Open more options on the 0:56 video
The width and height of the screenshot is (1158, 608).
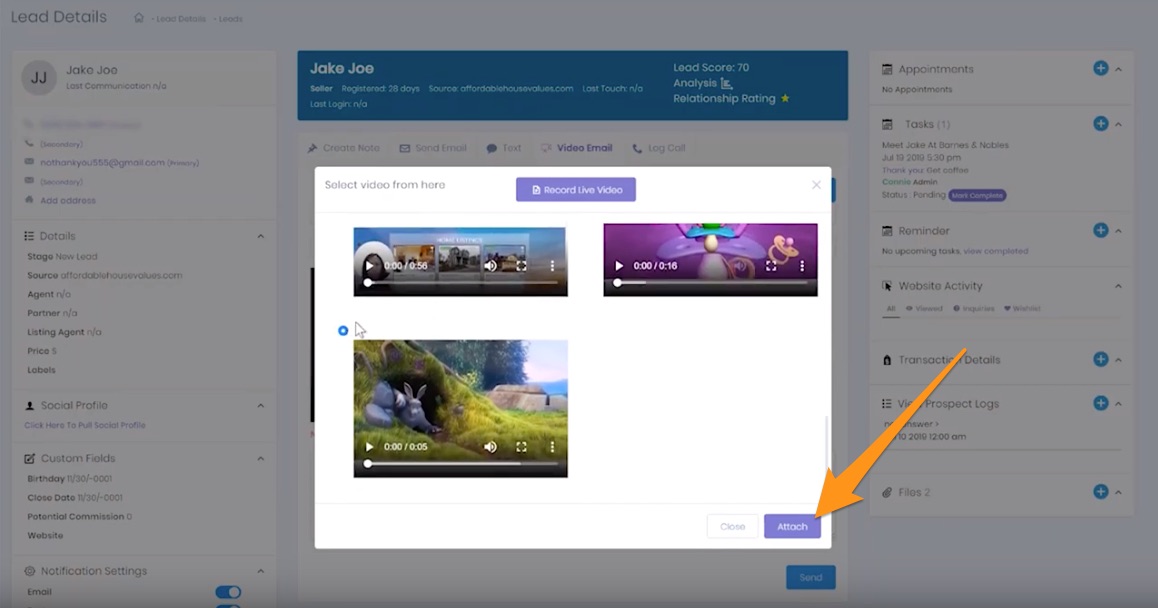tap(552, 266)
